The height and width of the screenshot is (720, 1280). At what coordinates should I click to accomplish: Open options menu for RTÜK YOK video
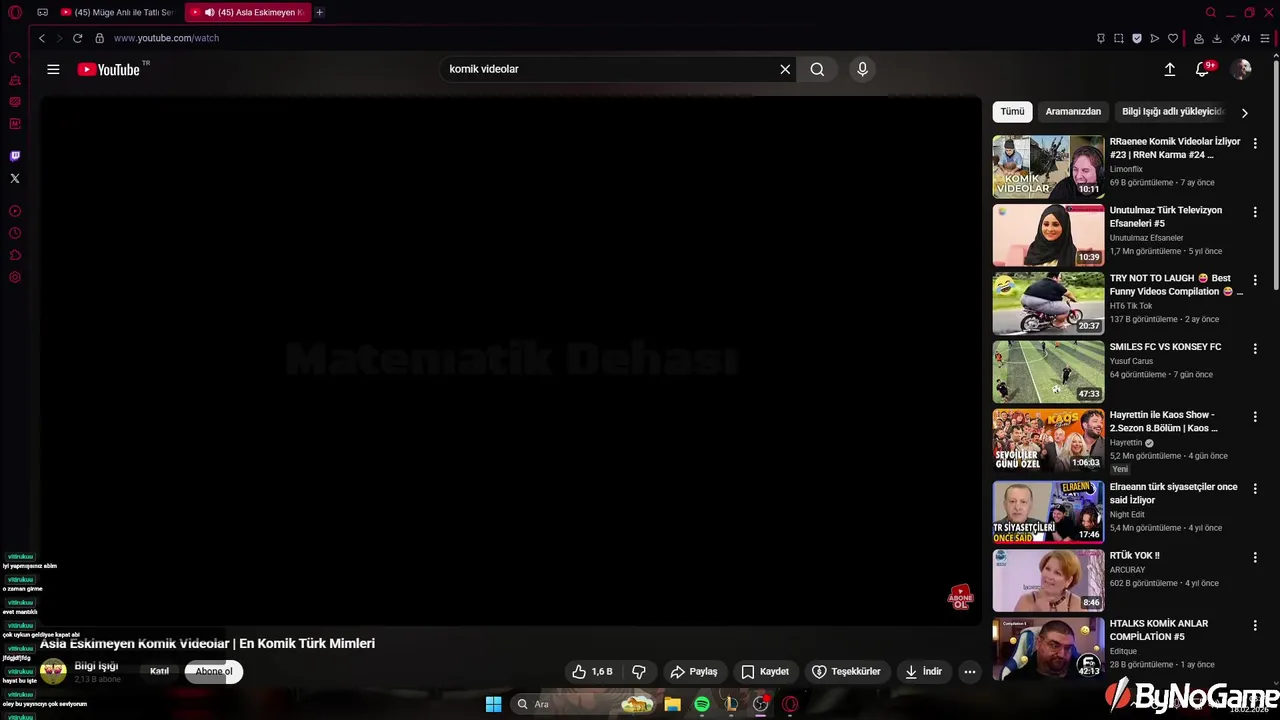point(1255,557)
